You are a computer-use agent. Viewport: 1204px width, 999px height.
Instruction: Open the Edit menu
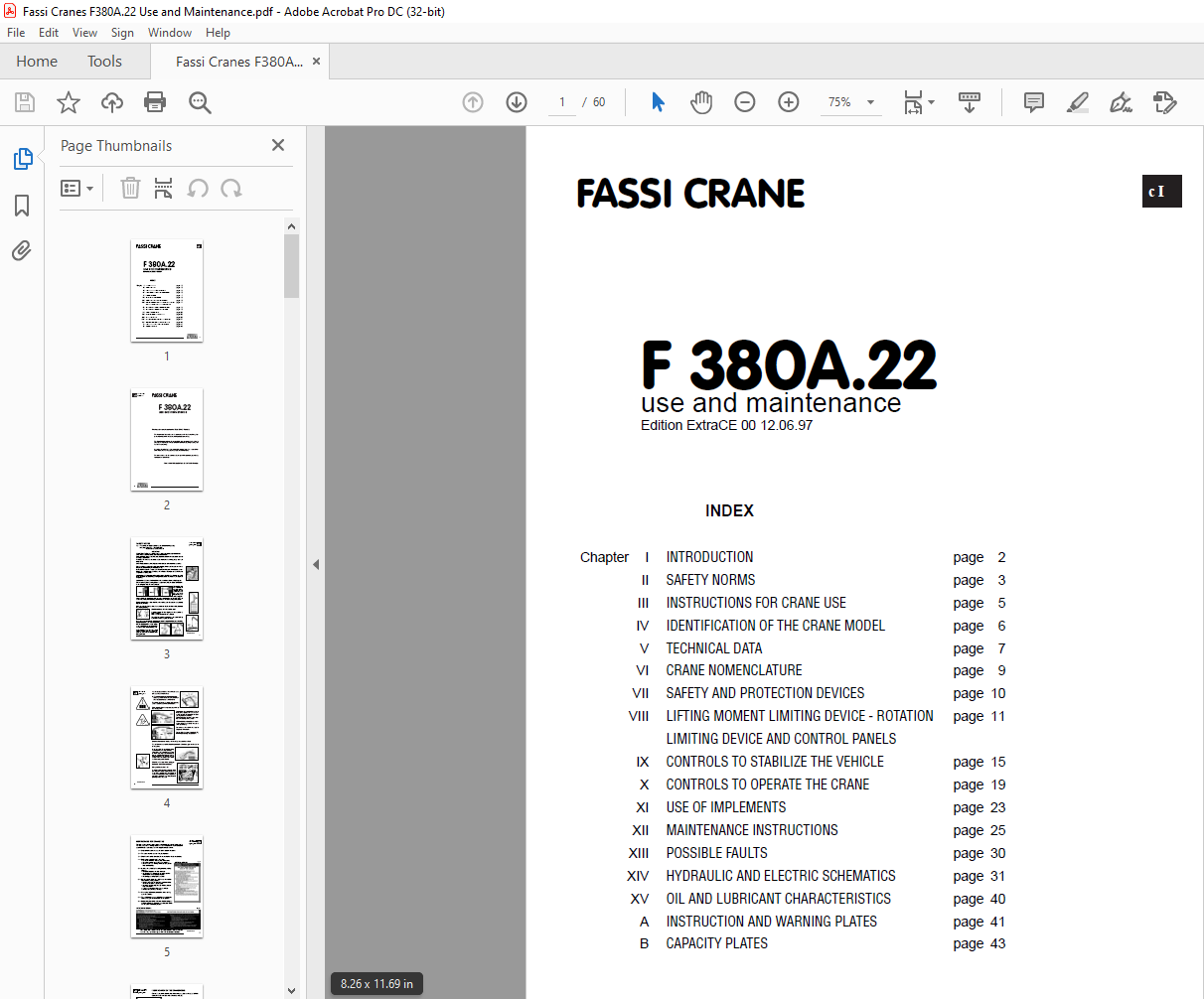(x=49, y=33)
